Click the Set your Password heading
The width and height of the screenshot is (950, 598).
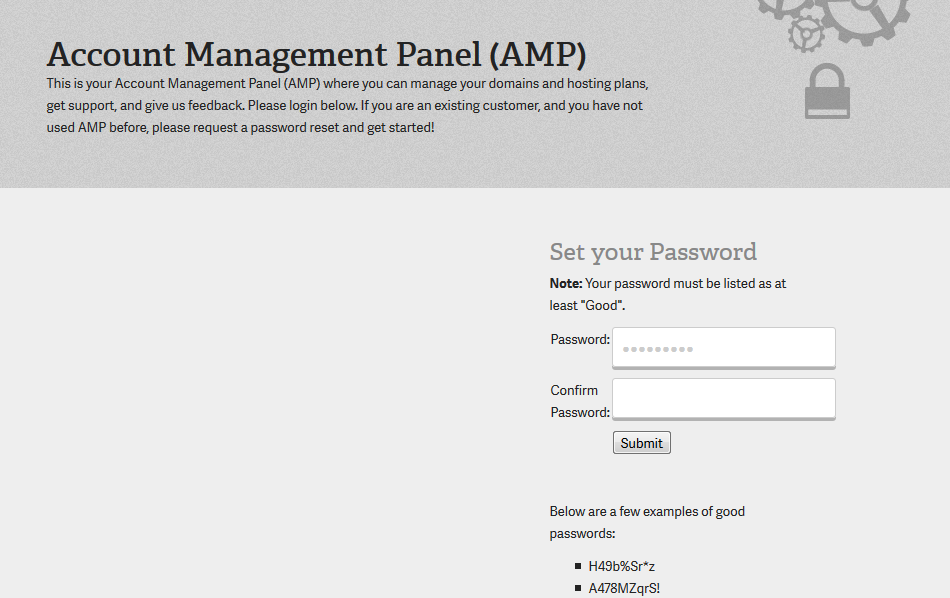click(x=653, y=252)
